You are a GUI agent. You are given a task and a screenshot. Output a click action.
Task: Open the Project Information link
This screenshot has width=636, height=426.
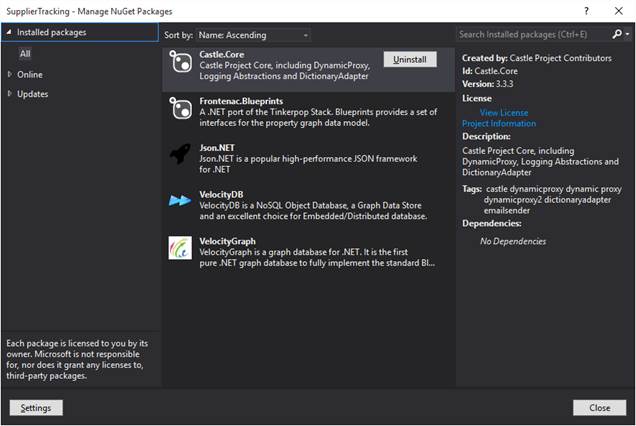(499, 123)
